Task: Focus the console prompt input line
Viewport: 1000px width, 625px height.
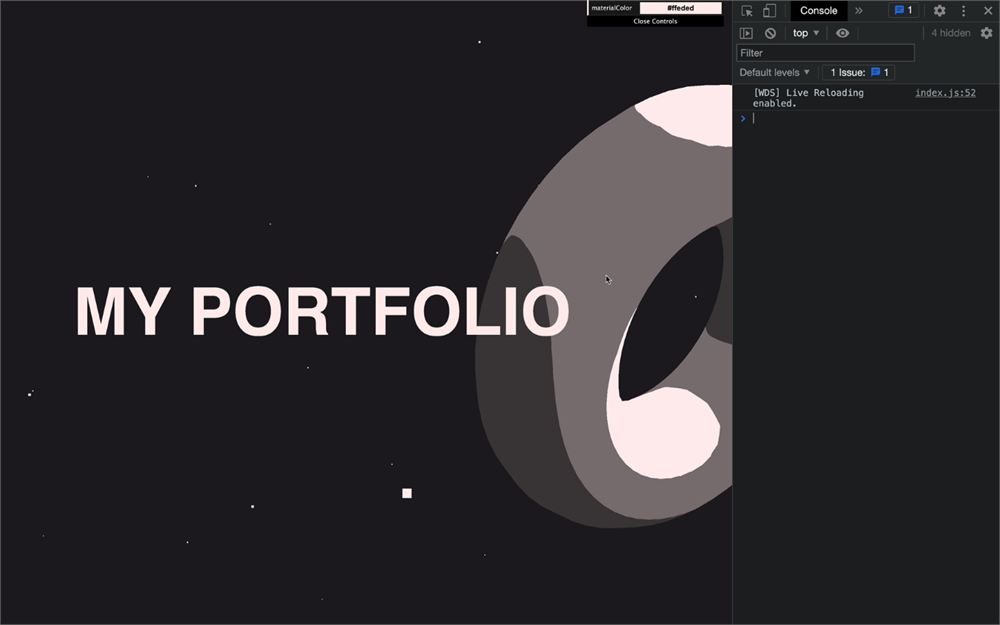Action: click(x=874, y=119)
